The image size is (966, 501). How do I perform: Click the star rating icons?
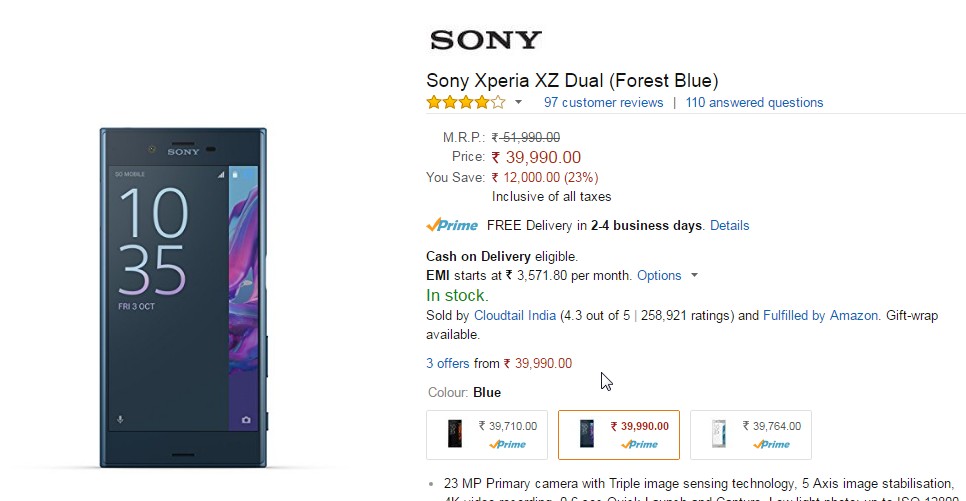point(466,102)
